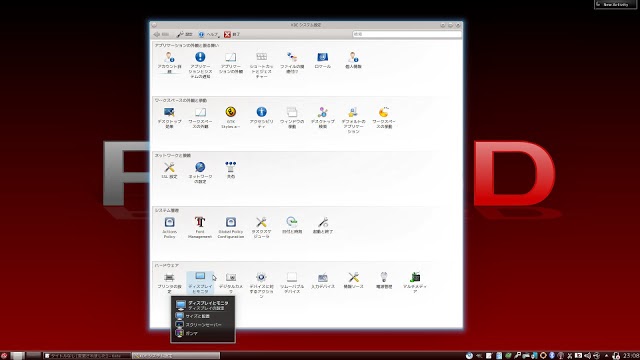Open Multimedia (マルチメディア) settings
Viewport: 640px width, 360px height.
[415, 283]
